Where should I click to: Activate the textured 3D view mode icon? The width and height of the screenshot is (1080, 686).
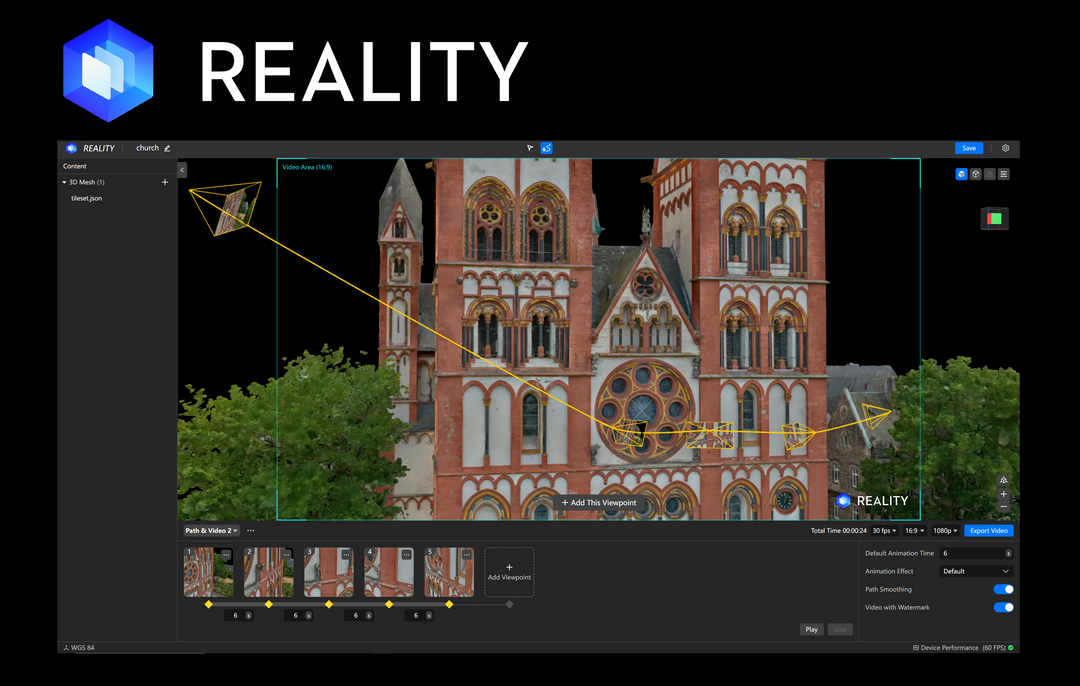(x=961, y=173)
